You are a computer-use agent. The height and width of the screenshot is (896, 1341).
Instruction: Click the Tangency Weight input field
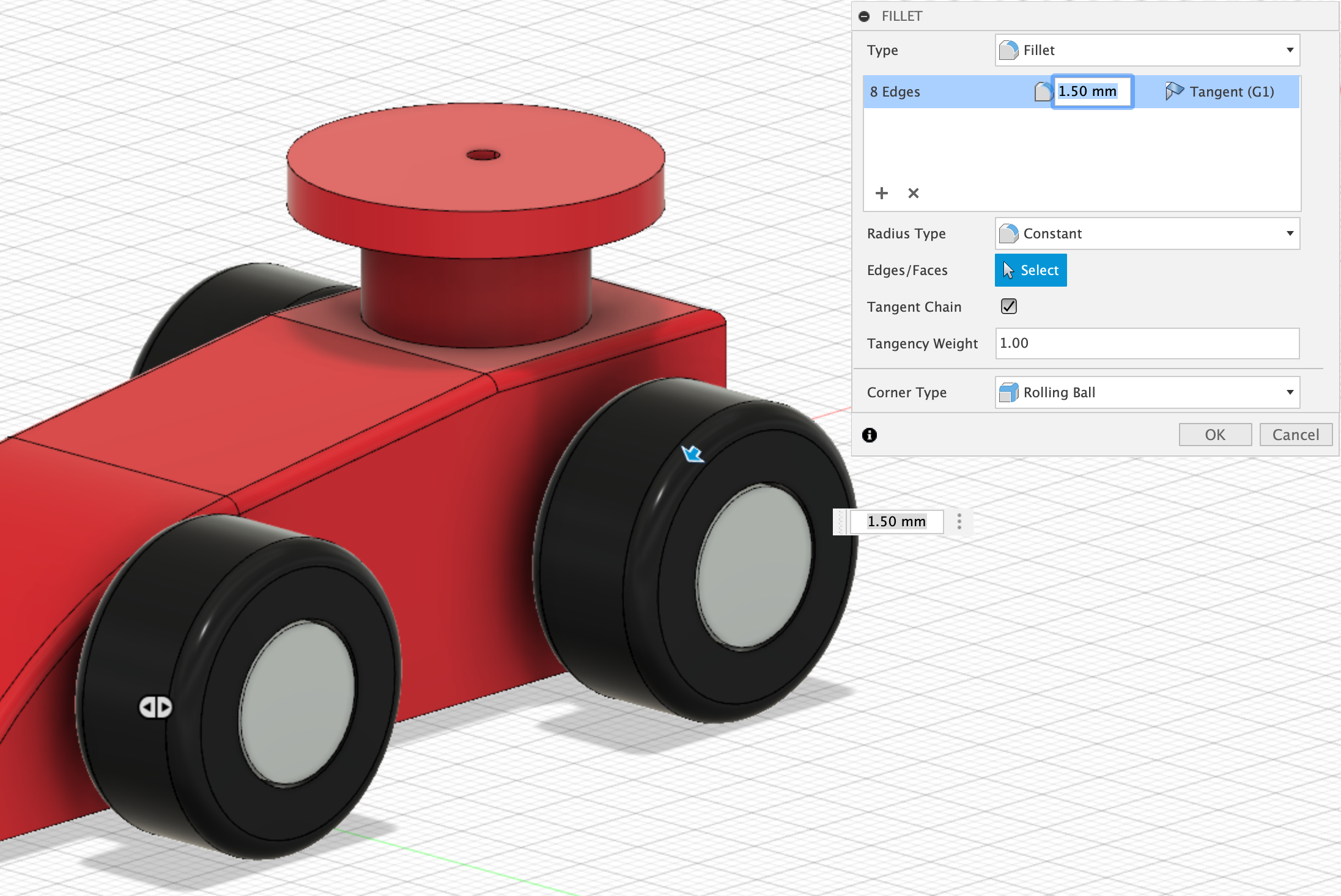(1147, 343)
